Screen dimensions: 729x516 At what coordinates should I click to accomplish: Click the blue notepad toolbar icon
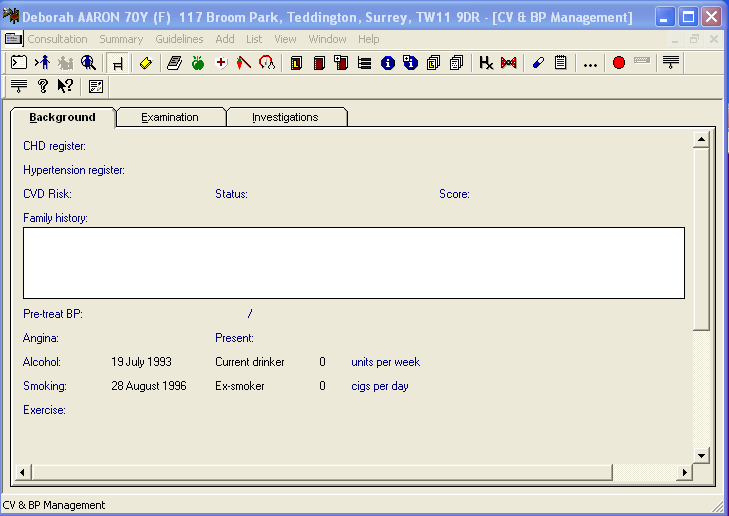point(561,63)
